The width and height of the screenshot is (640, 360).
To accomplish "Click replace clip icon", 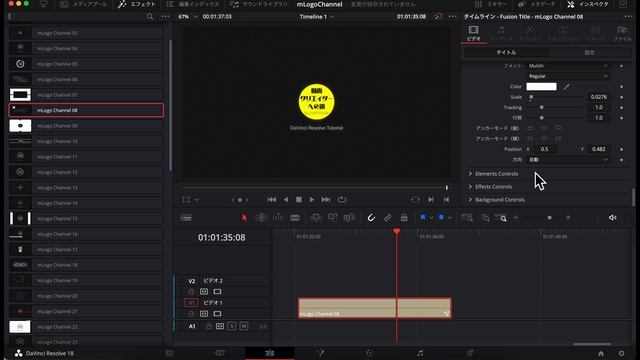I will click(349, 218).
